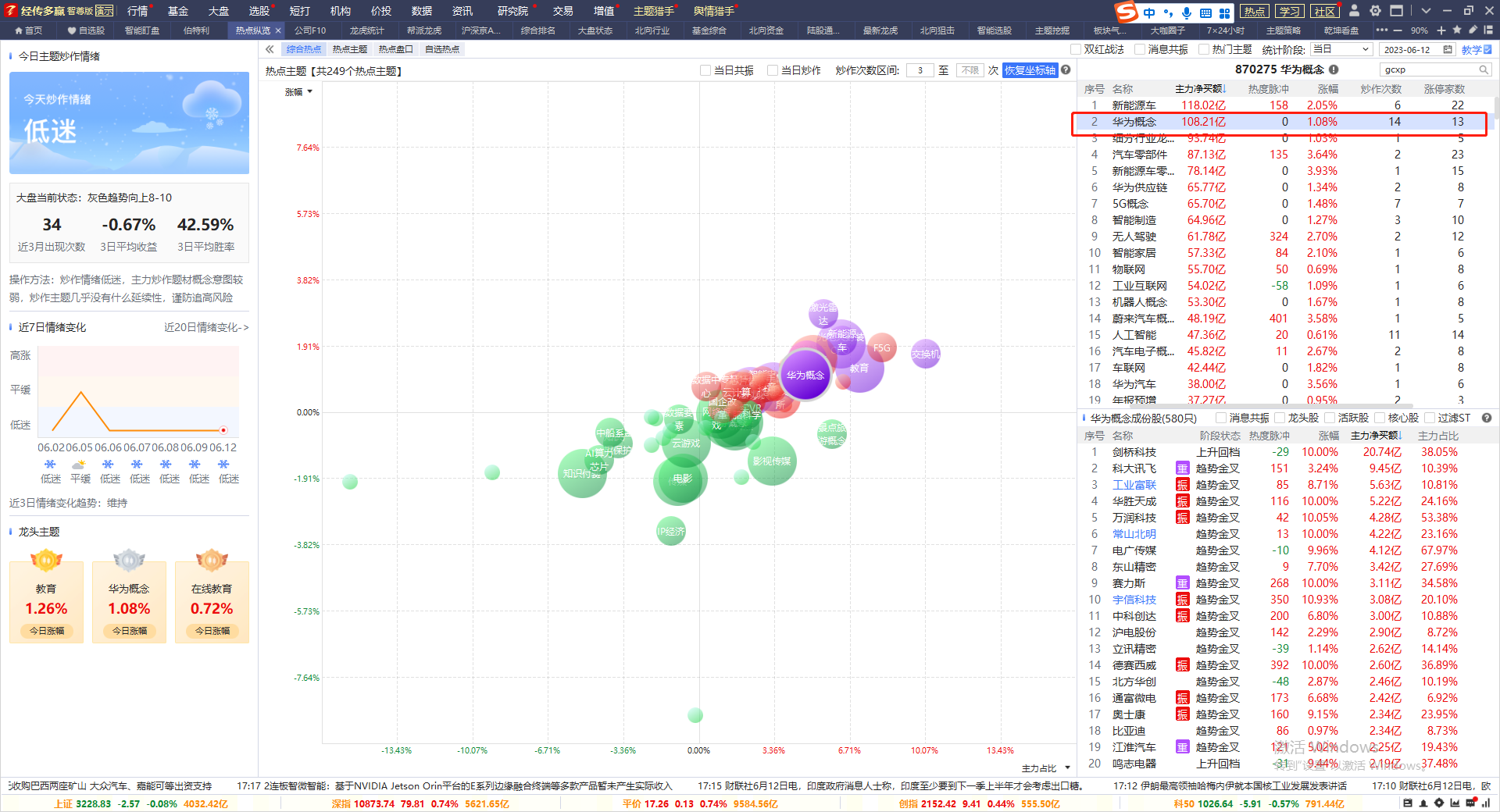The image size is (1500, 812).
Task: Enable the top 消息共振 checkbox
Action: (x=1140, y=49)
